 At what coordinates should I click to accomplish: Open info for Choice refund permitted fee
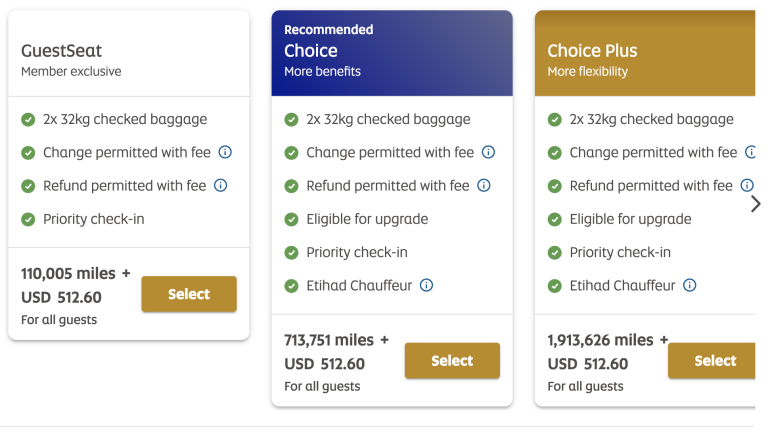[x=484, y=186]
